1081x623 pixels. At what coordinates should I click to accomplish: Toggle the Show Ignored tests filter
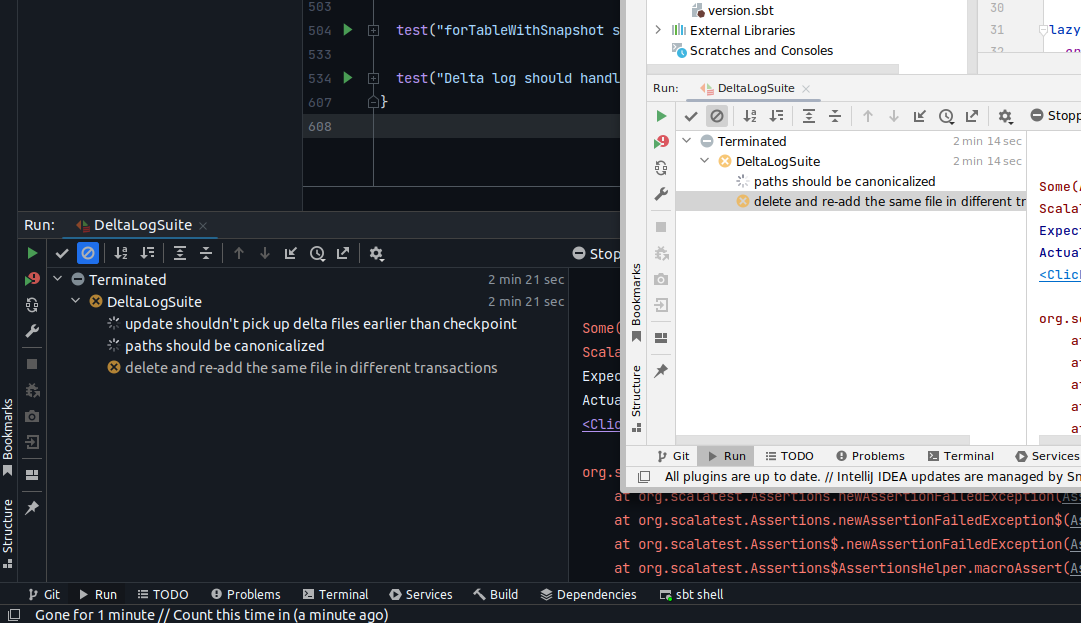tap(87, 254)
